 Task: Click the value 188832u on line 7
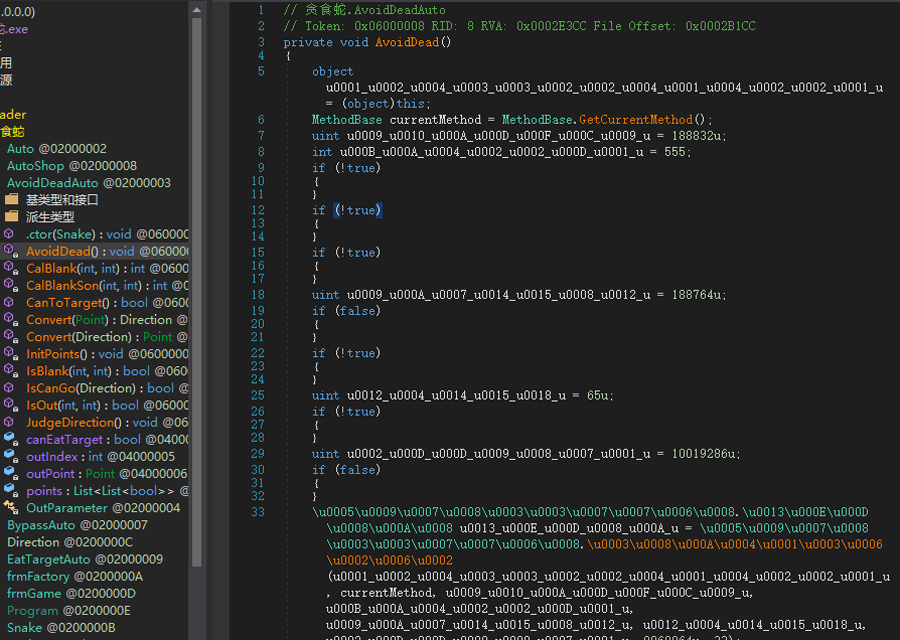[x=696, y=136]
